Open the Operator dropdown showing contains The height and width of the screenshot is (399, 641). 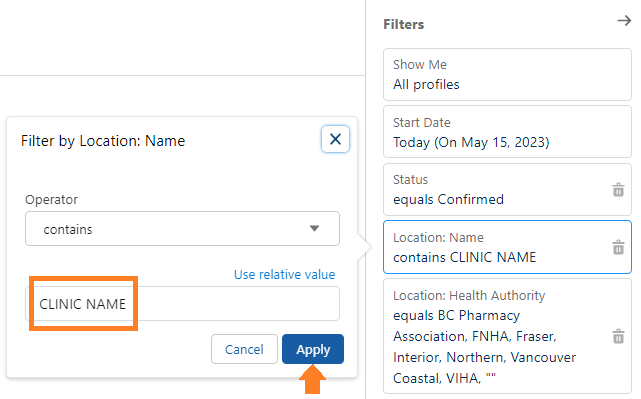[x=182, y=229]
